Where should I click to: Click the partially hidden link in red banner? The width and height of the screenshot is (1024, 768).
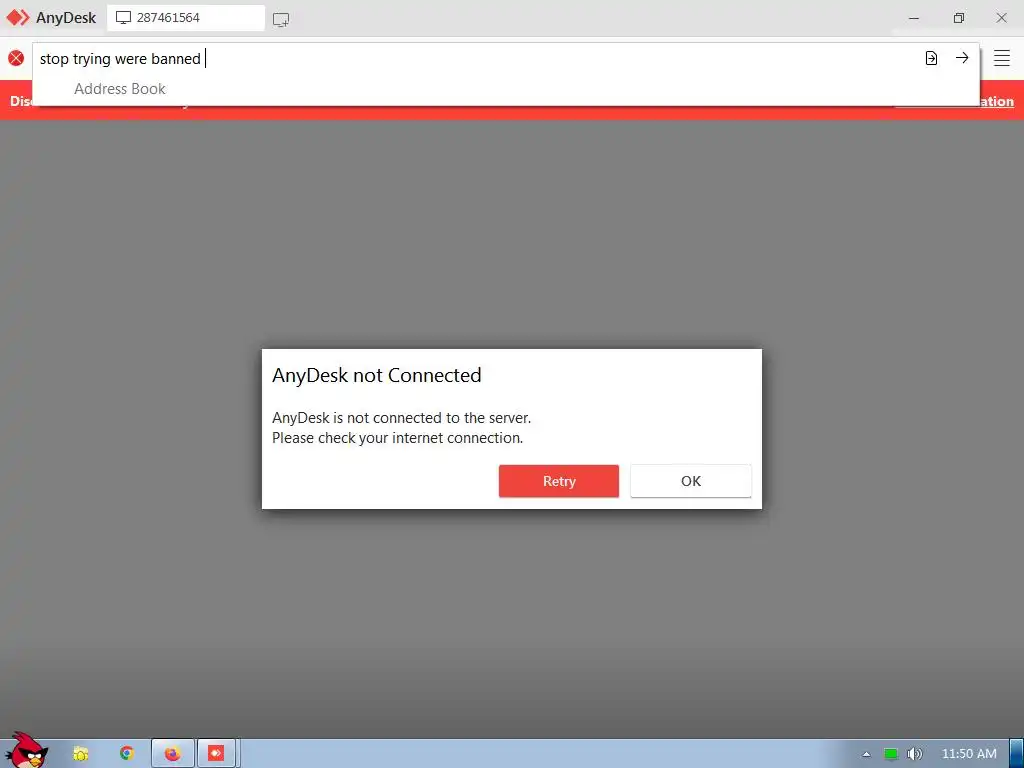[997, 101]
